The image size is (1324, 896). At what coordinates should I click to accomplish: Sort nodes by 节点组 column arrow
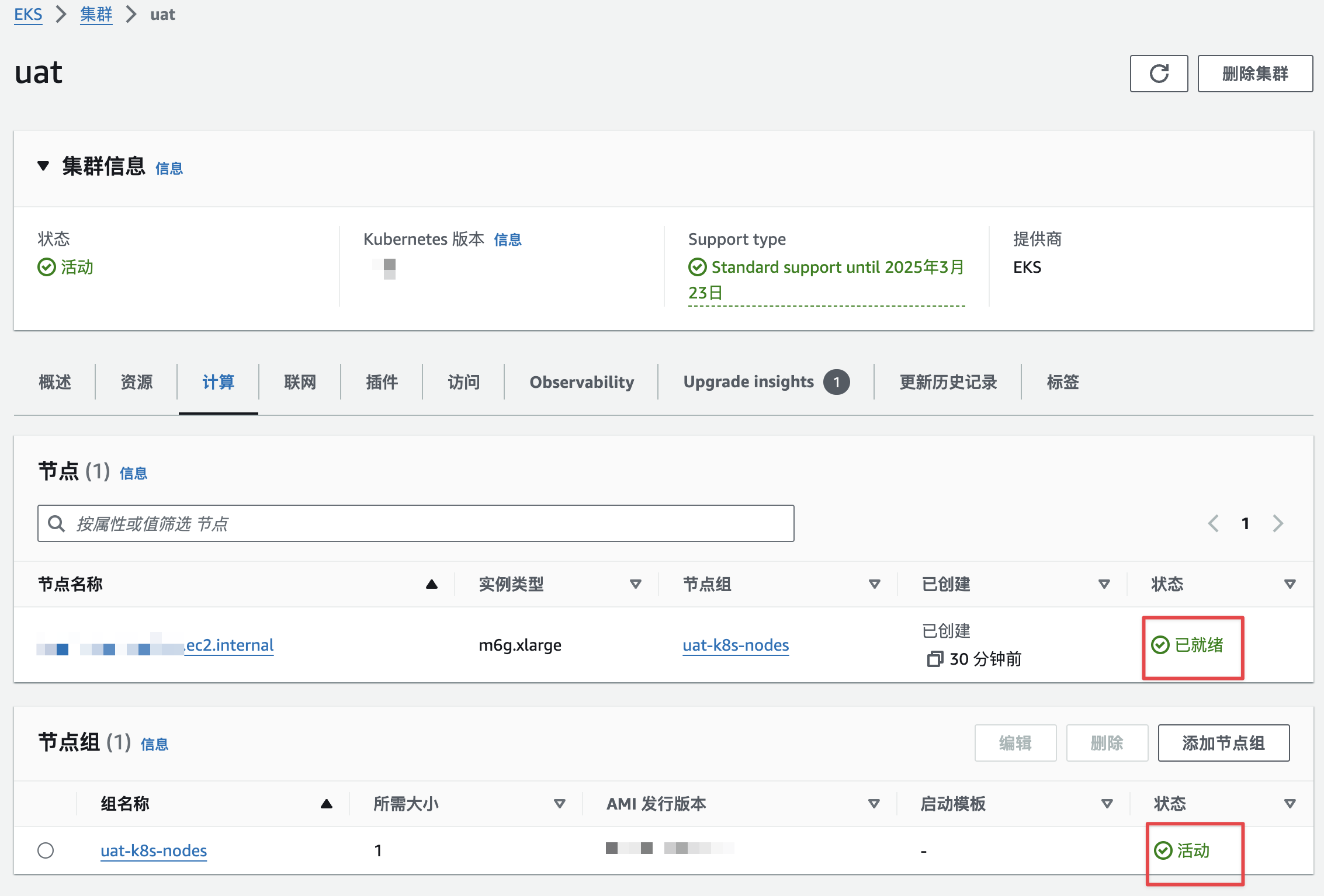(875, 584)
